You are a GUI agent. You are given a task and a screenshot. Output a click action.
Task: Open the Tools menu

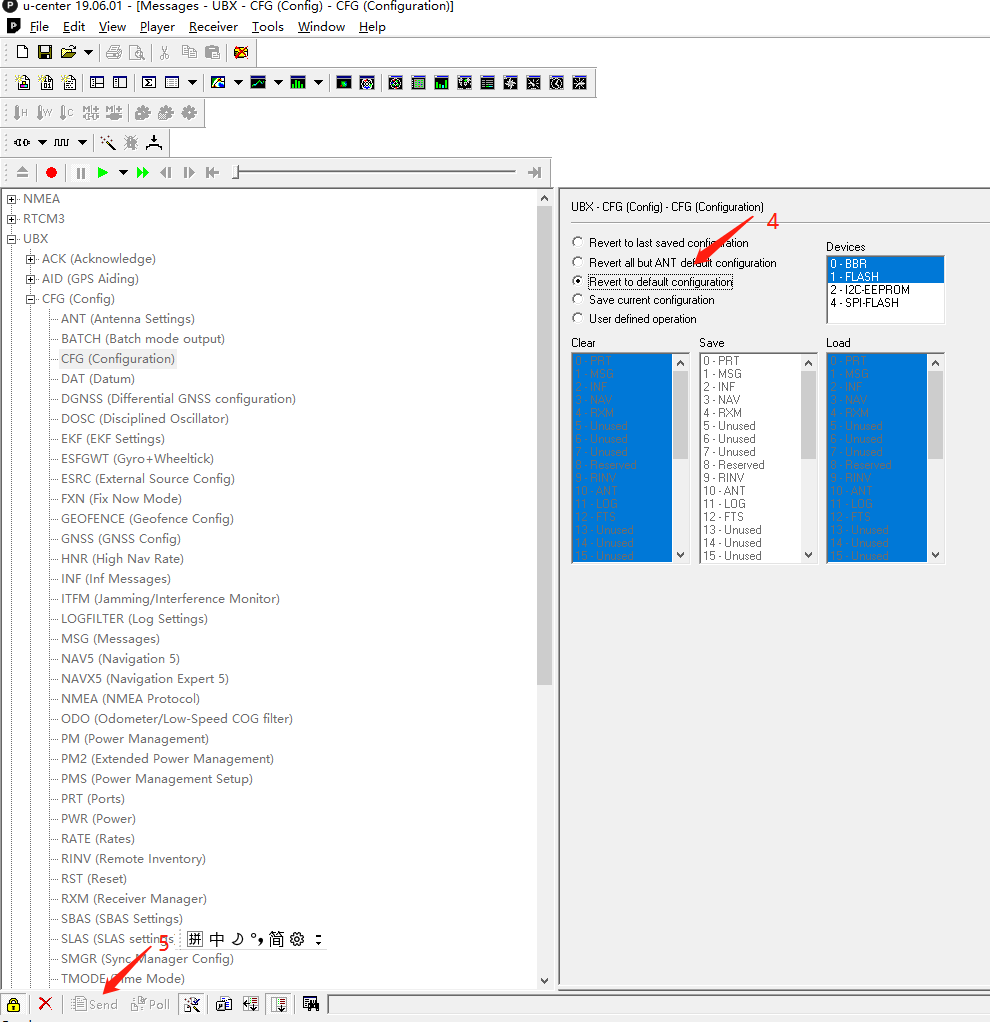(268, 27)
